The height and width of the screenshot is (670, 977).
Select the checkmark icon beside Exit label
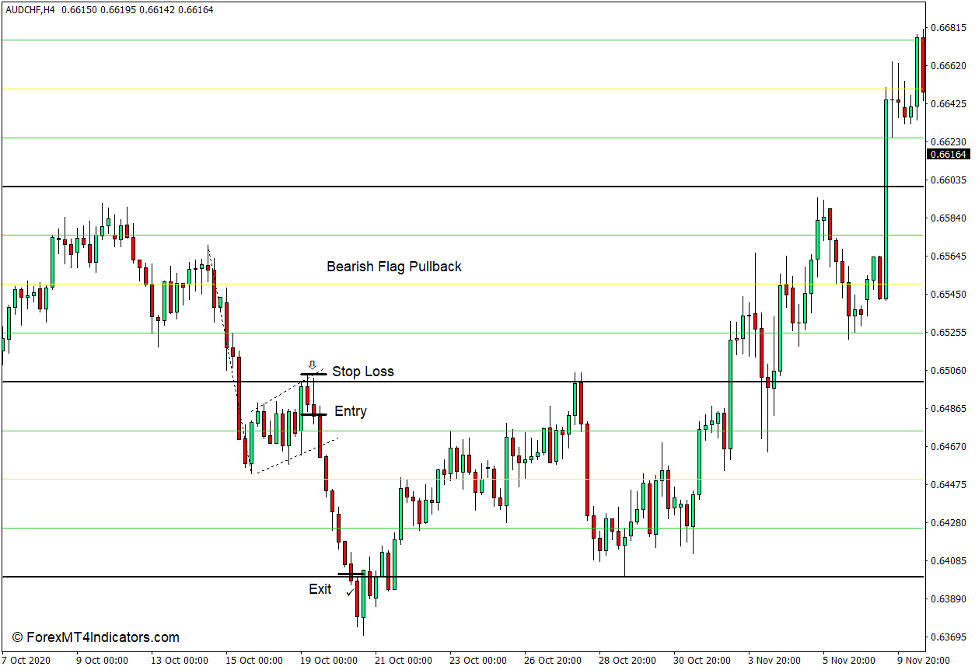coord(349,592)
